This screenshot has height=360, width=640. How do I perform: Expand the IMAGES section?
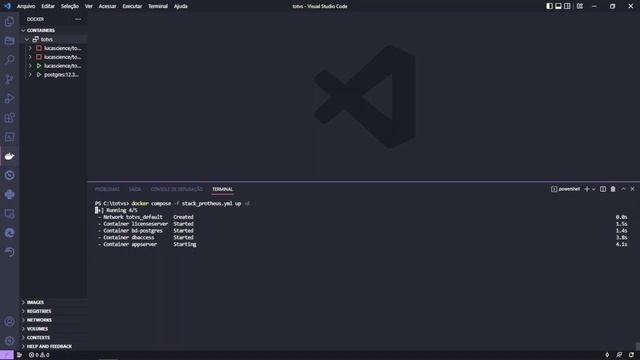click(x=53, y=302)
